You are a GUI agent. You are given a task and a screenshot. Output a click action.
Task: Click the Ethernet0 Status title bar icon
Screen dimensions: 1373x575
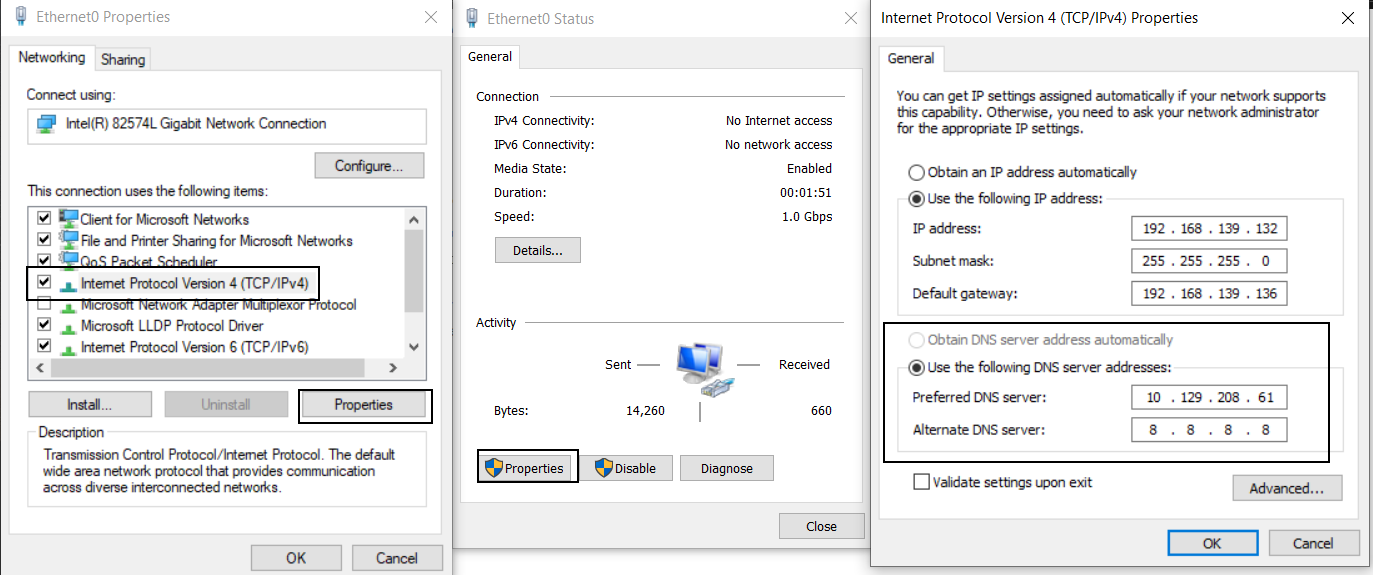[x=472, y=18]
